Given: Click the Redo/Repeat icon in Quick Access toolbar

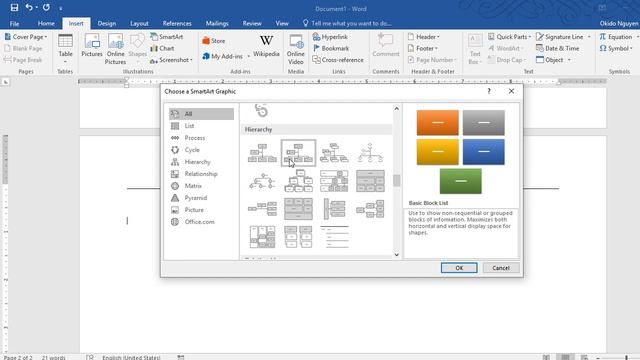Looking at the screenshot, I should click(46, 7).
